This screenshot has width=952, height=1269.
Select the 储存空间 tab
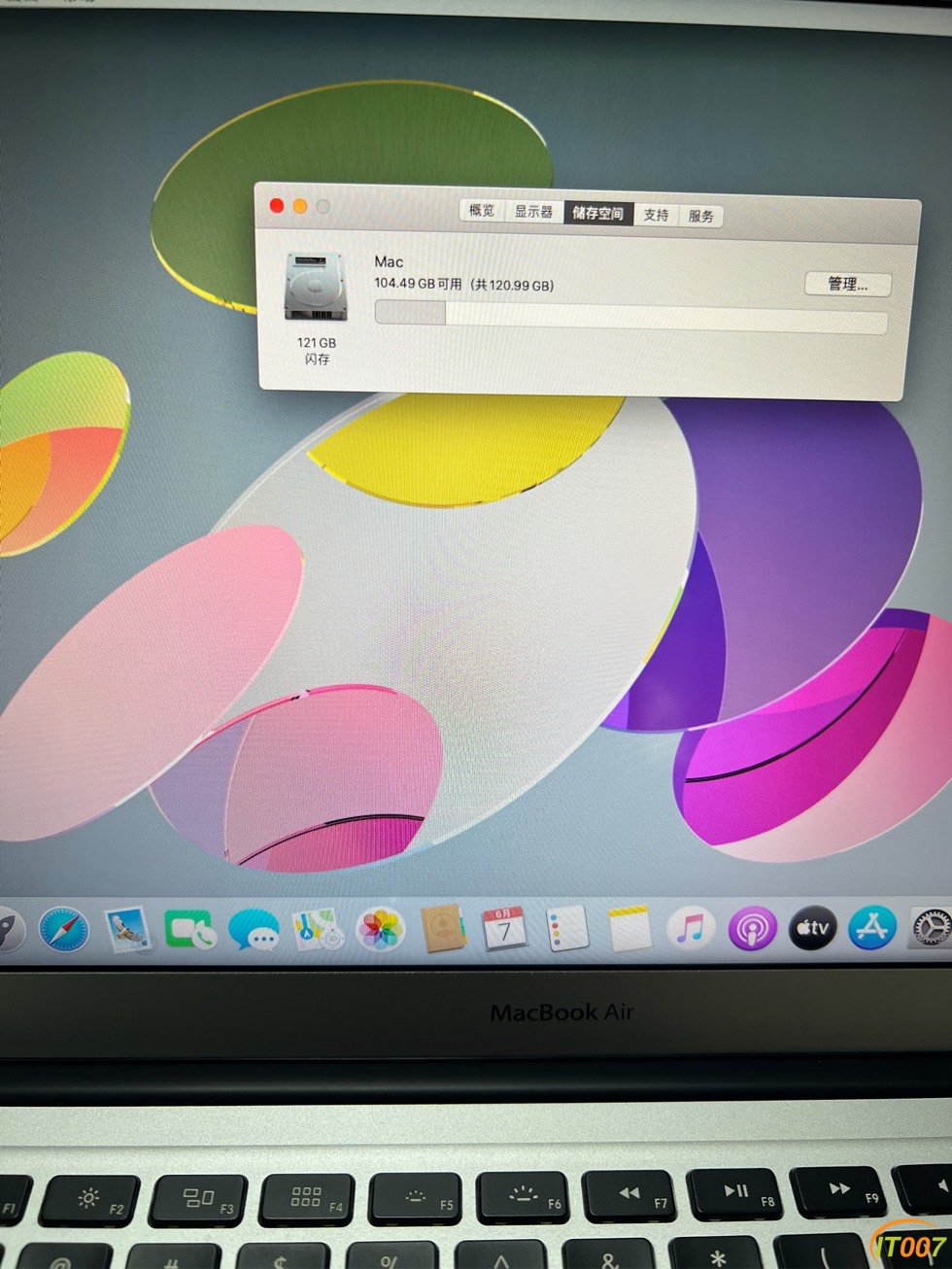(x=597, y=213)
